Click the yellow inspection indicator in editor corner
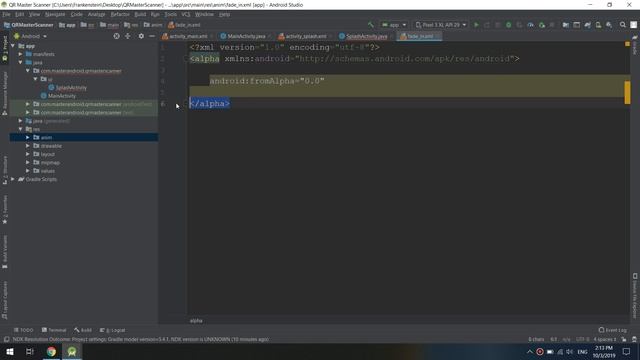The image size is (640, 360). [627, 44]
